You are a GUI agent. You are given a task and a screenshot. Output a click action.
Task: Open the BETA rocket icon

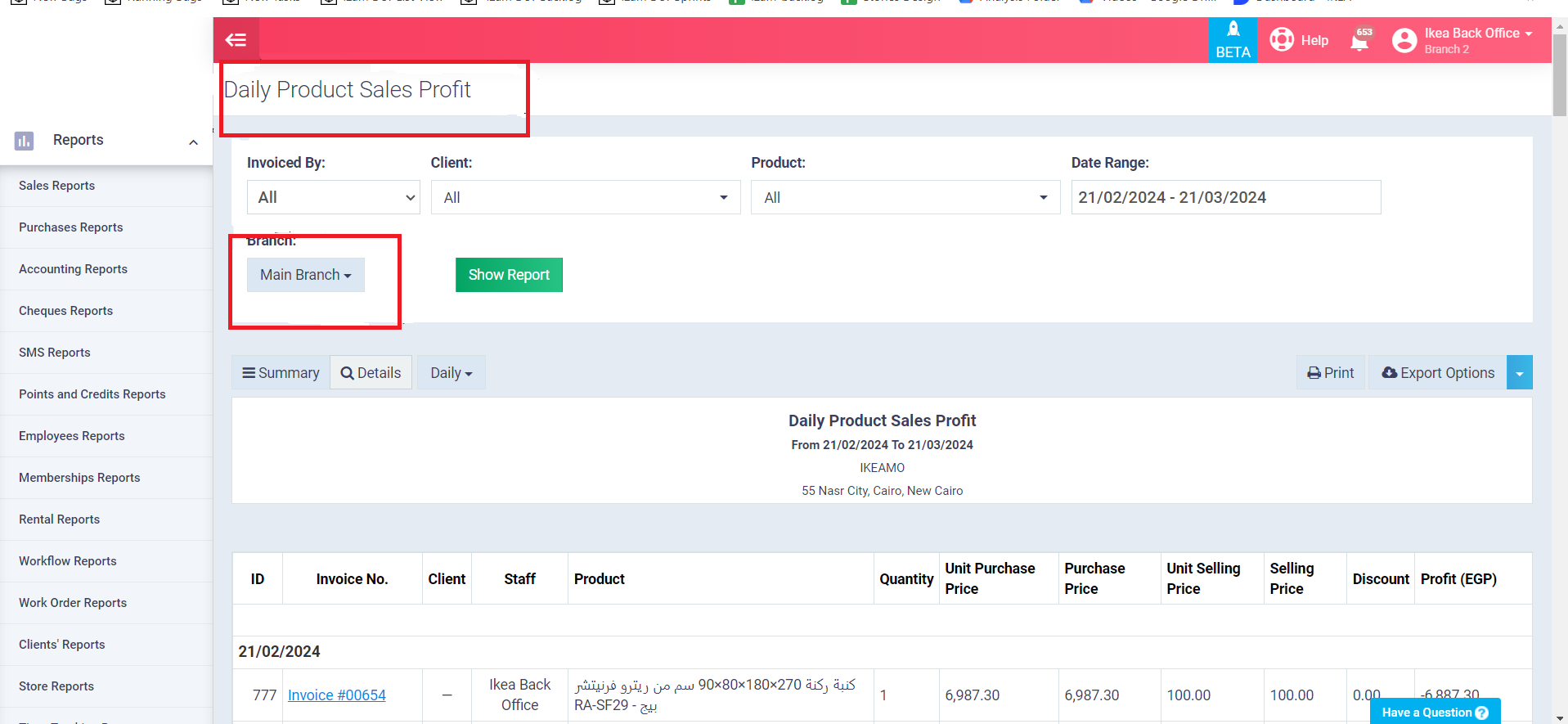click(1233, 30)
